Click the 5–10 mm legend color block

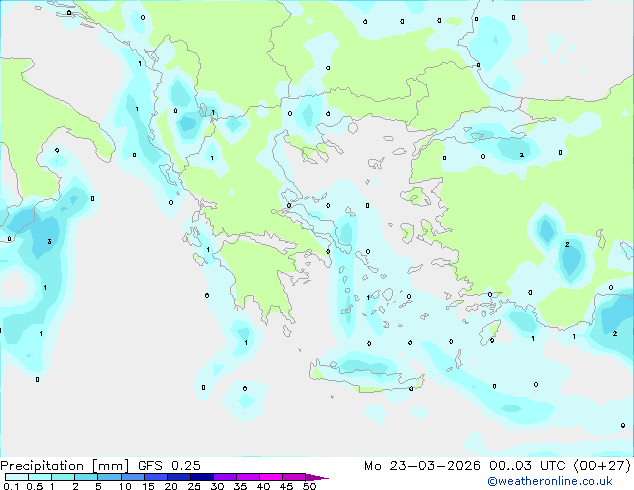pyautogui.click(x=109, y=477)
